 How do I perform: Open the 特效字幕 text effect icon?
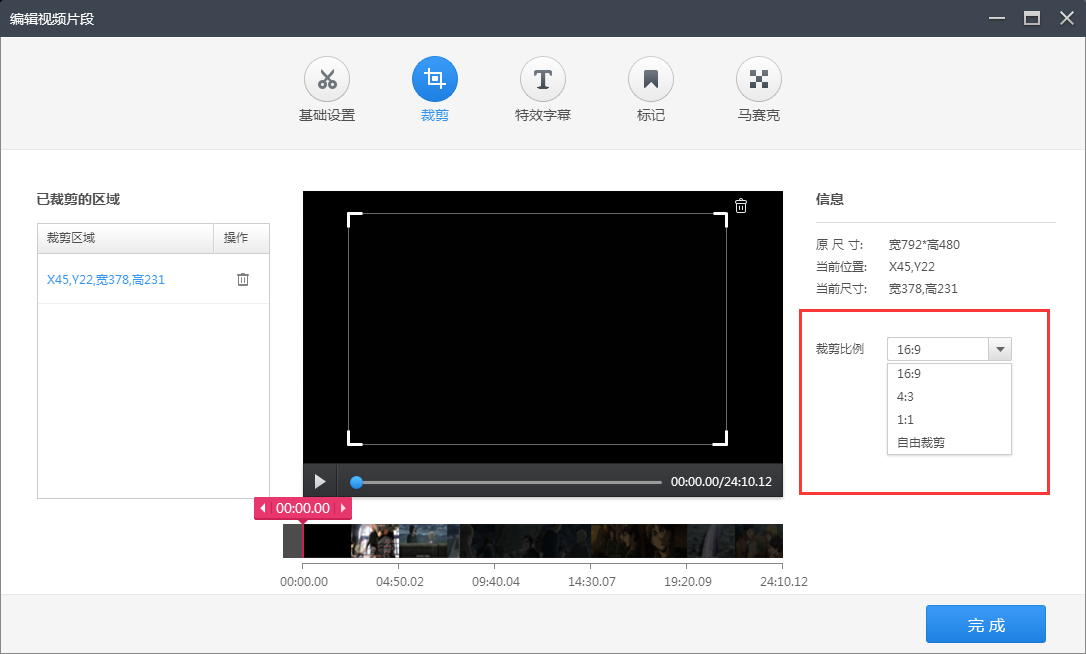(x=542, y=79)
